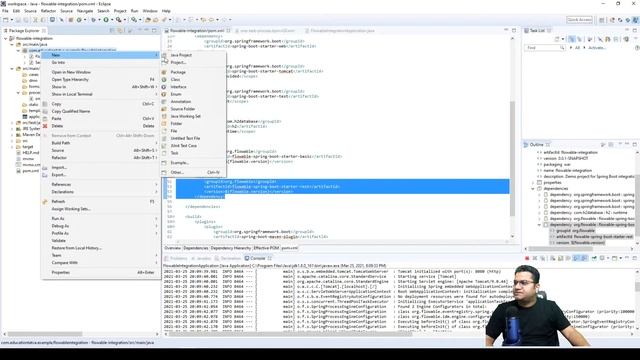This screenshot has height=360, width=640.
Task: Open References submenu
Action: tap(61, 184)
